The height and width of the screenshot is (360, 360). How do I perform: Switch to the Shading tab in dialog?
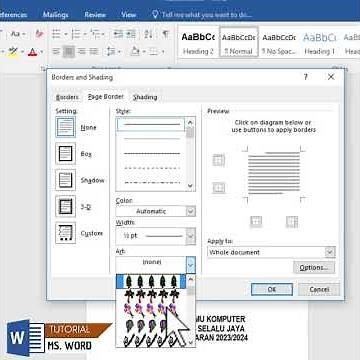[x=145, y=97]
